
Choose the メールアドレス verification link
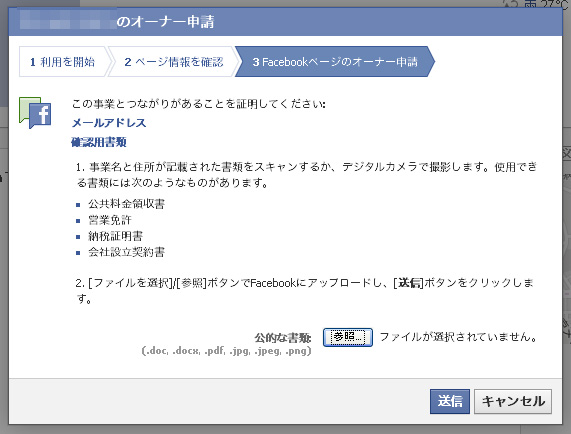click(109, 123)
